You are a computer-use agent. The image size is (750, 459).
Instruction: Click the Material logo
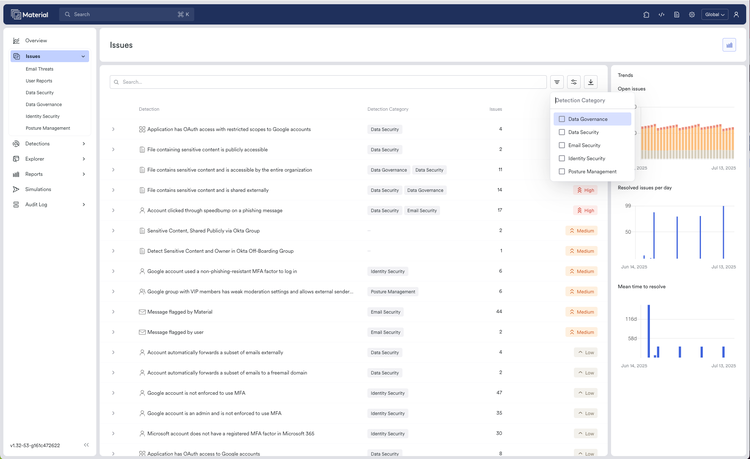click(30, 14)
